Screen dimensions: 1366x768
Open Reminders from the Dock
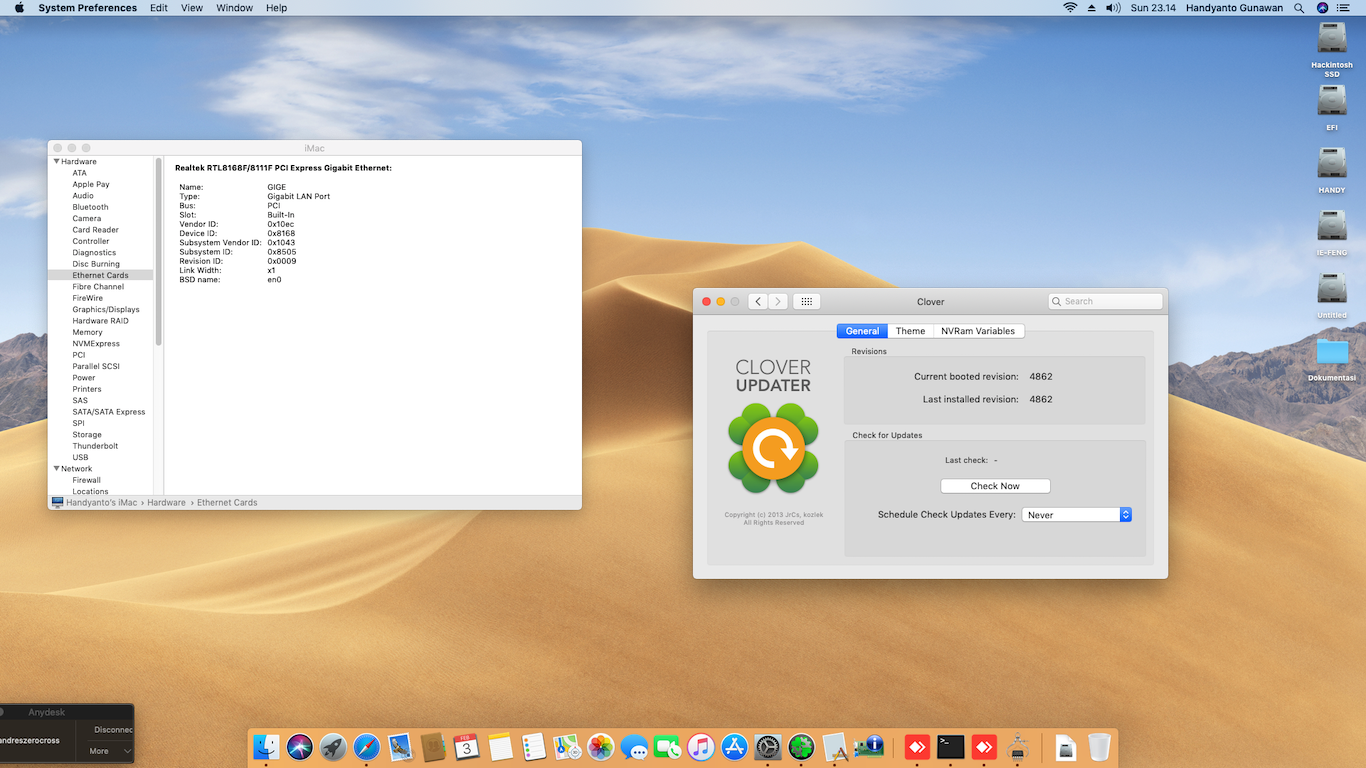[534, 747]
